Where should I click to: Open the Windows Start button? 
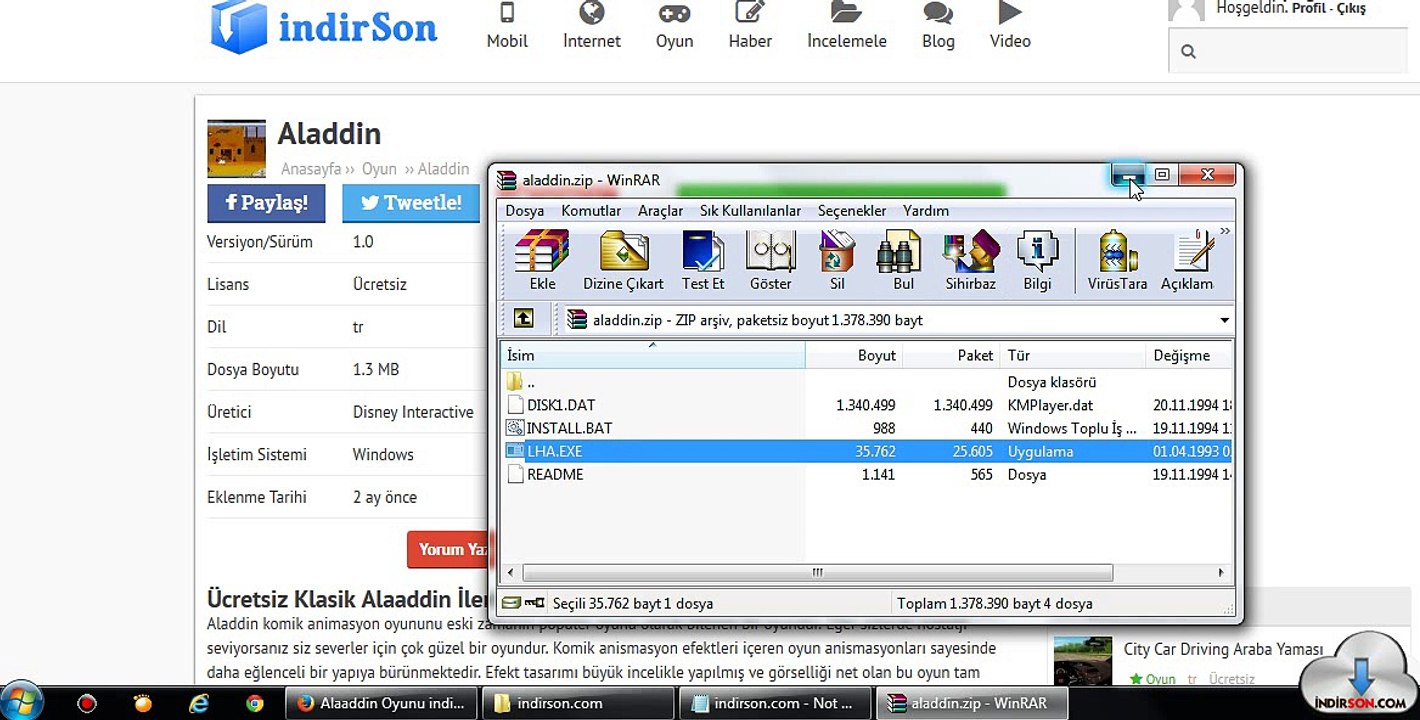coord(22,702)
